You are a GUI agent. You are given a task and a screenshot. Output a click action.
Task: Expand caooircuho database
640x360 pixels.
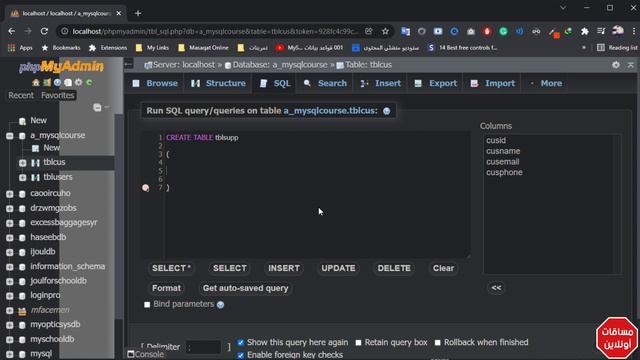click(x=10, y=194)
